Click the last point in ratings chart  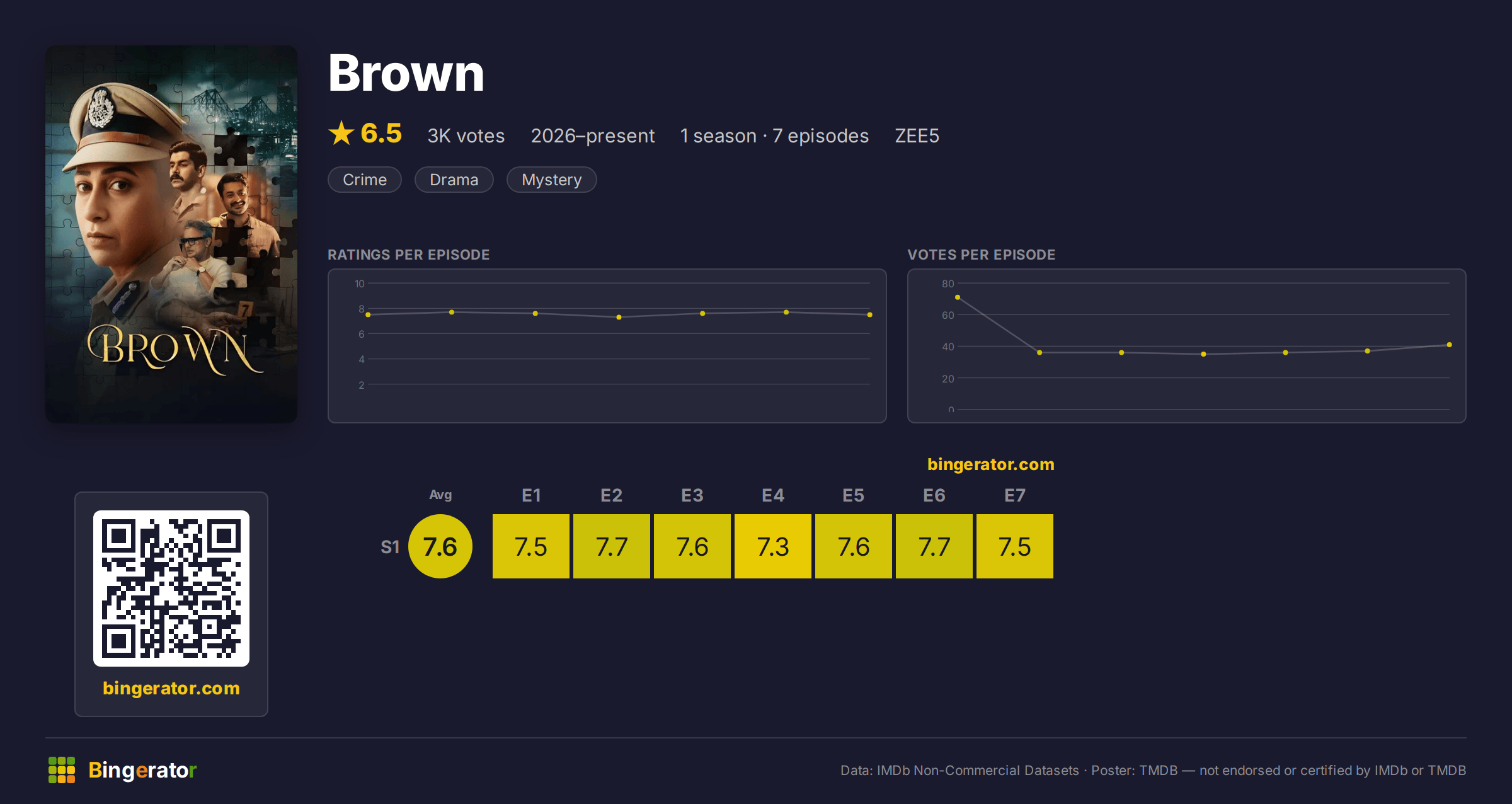(x=870, y=314)
